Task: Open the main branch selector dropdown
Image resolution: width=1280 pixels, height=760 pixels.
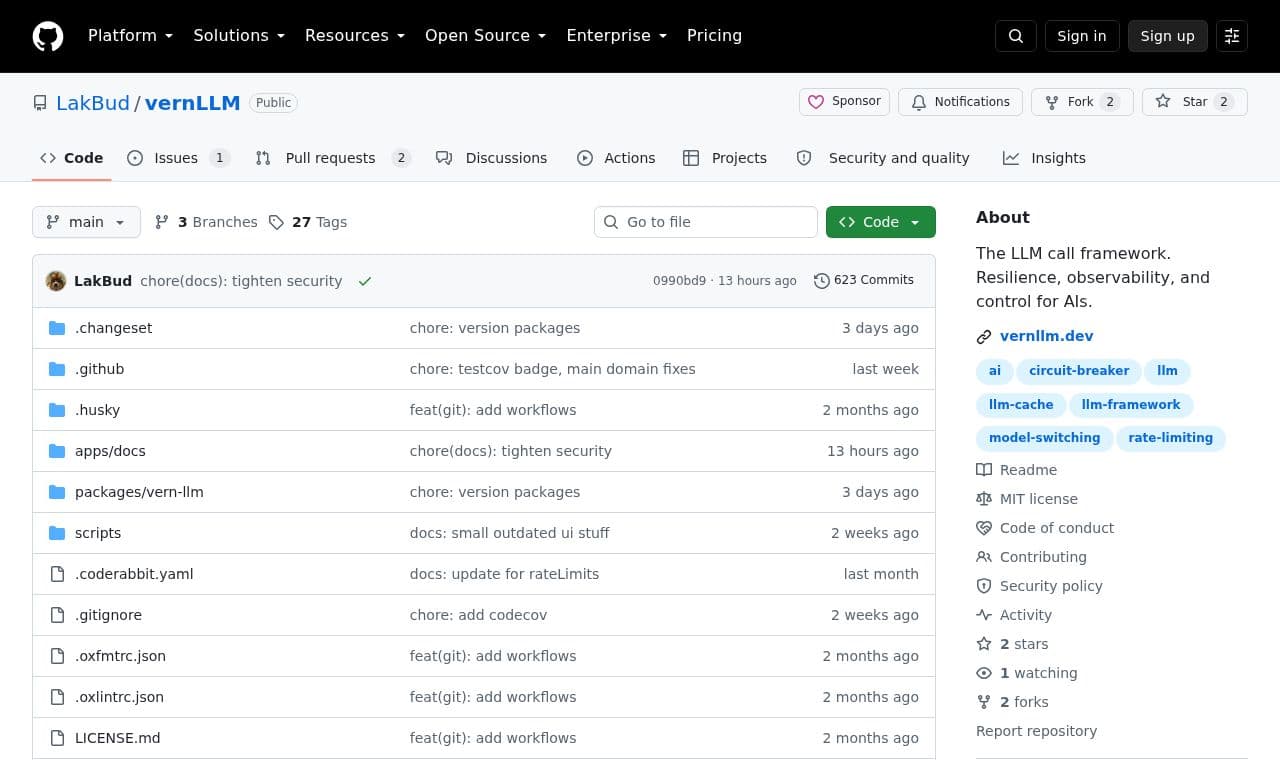Action: [86, 222]
